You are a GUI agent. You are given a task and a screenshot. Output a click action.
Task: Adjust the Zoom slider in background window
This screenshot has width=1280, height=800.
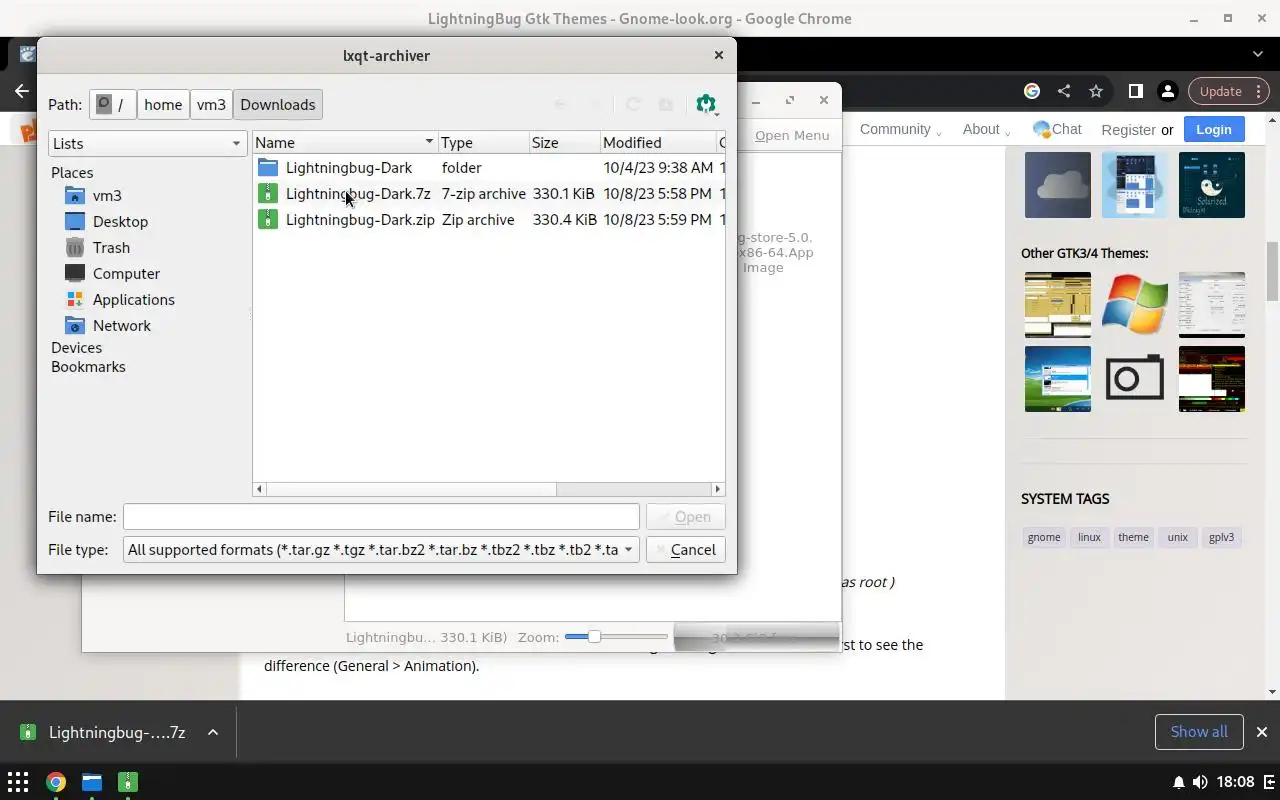[615, 637]
